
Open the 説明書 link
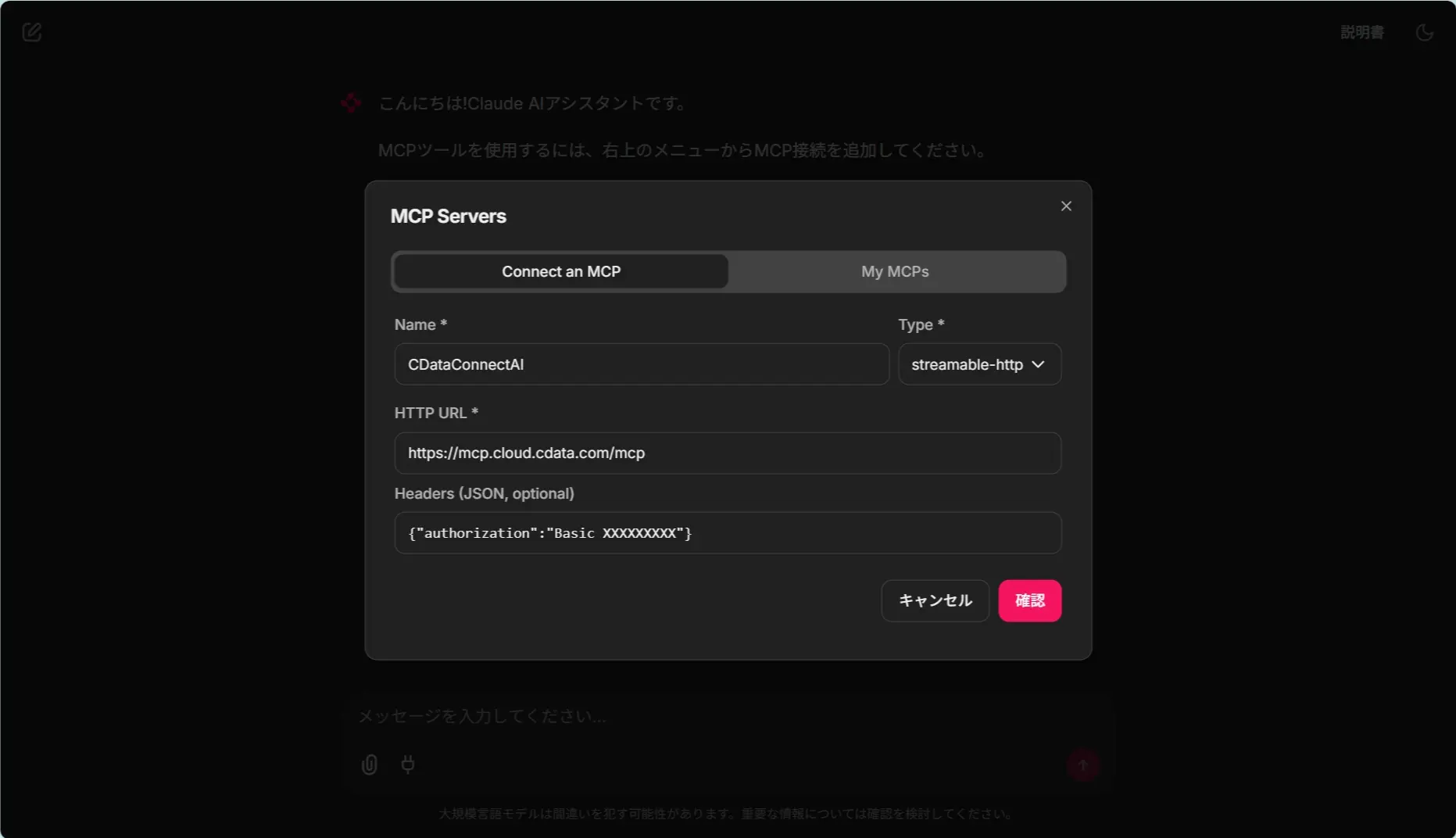point(1362,32)
